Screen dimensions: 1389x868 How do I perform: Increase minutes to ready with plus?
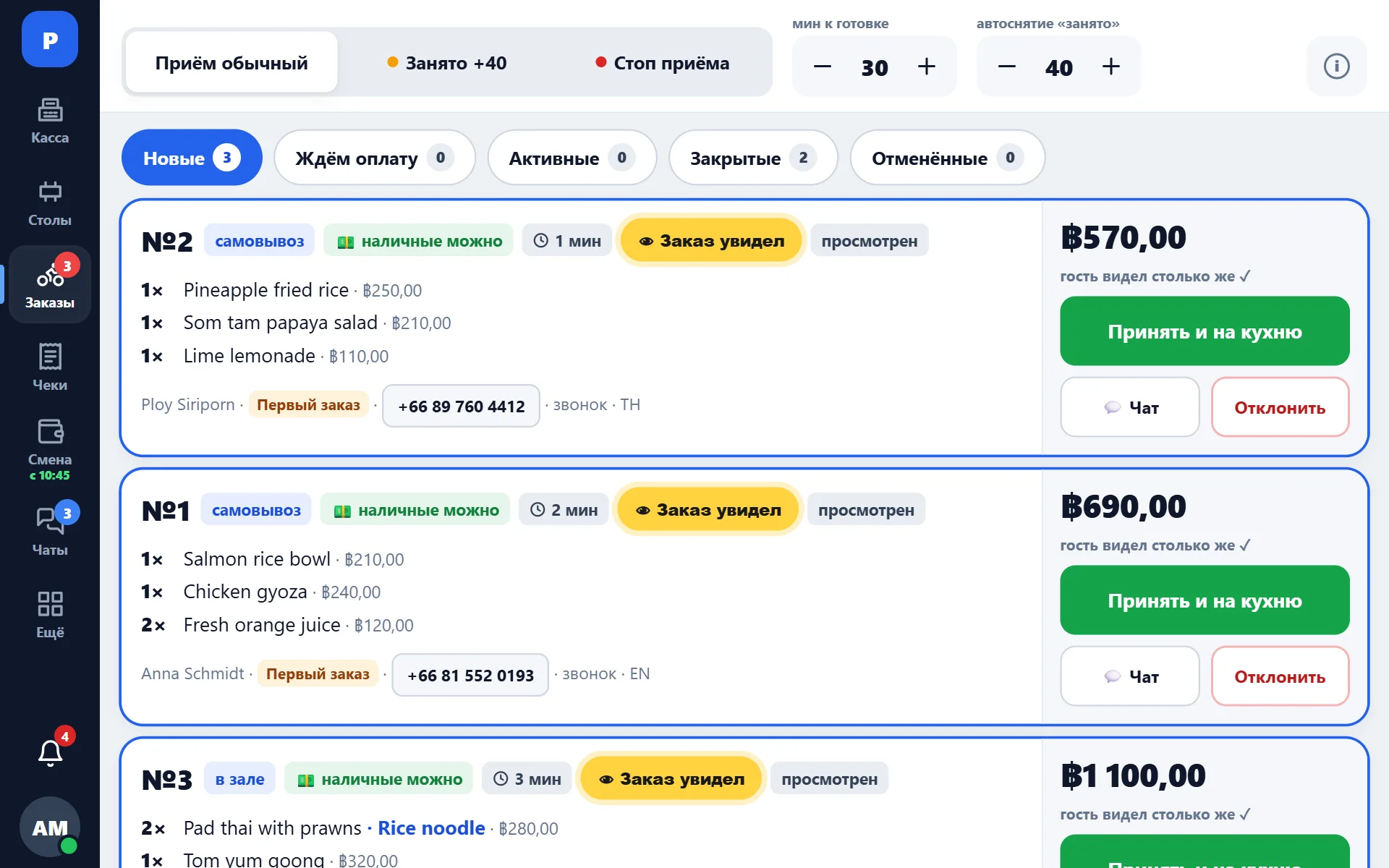(927, 67)
